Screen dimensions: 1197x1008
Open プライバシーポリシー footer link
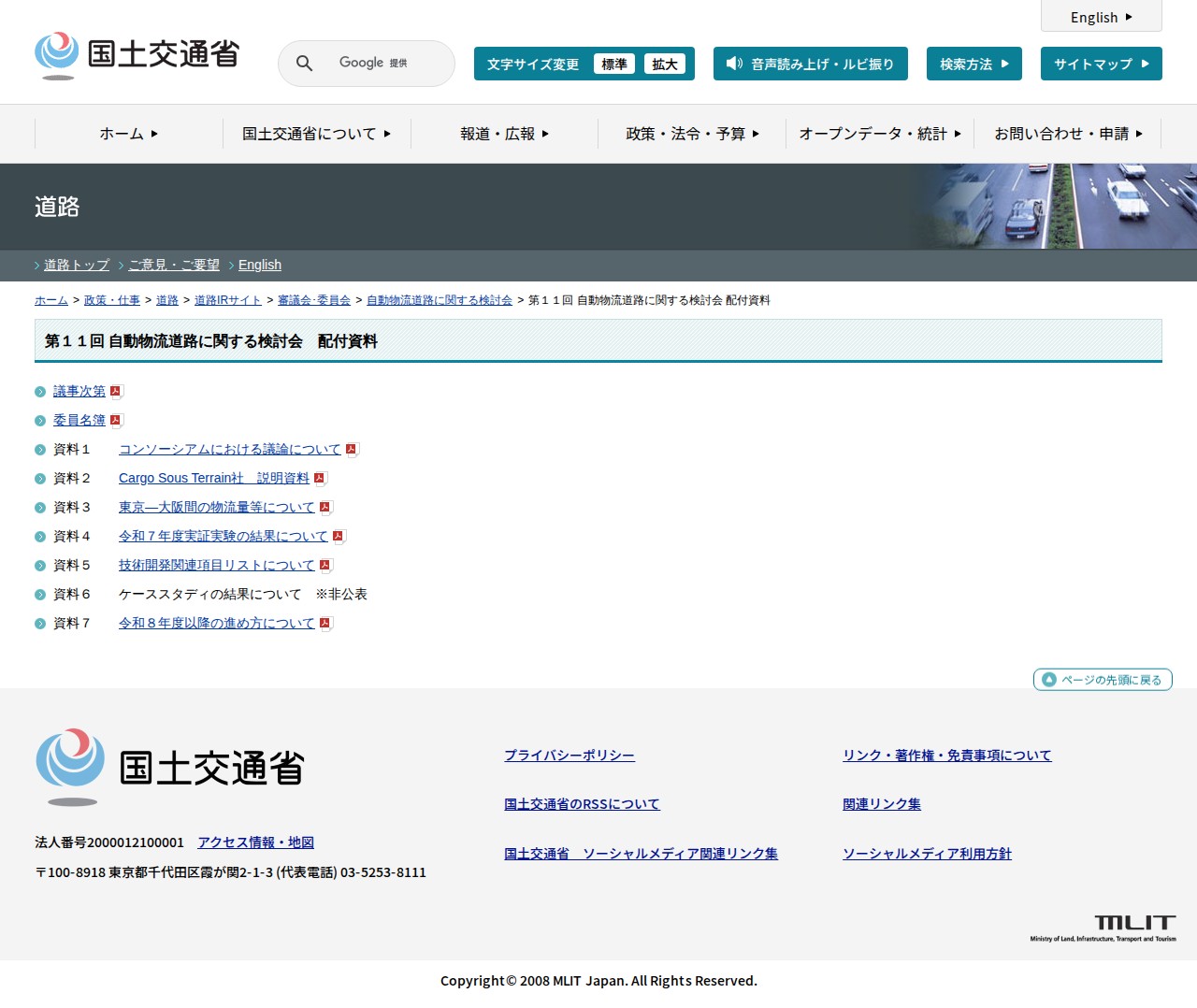click(570, 756)
